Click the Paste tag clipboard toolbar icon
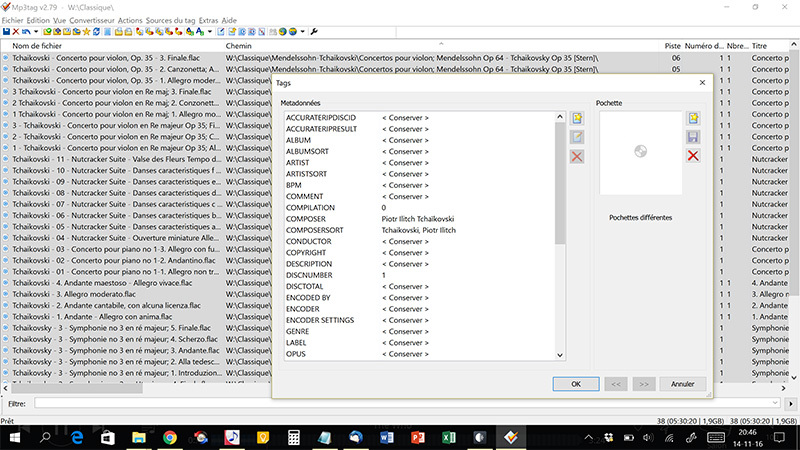Screen dimensions: 800x450 coord(128,32)
